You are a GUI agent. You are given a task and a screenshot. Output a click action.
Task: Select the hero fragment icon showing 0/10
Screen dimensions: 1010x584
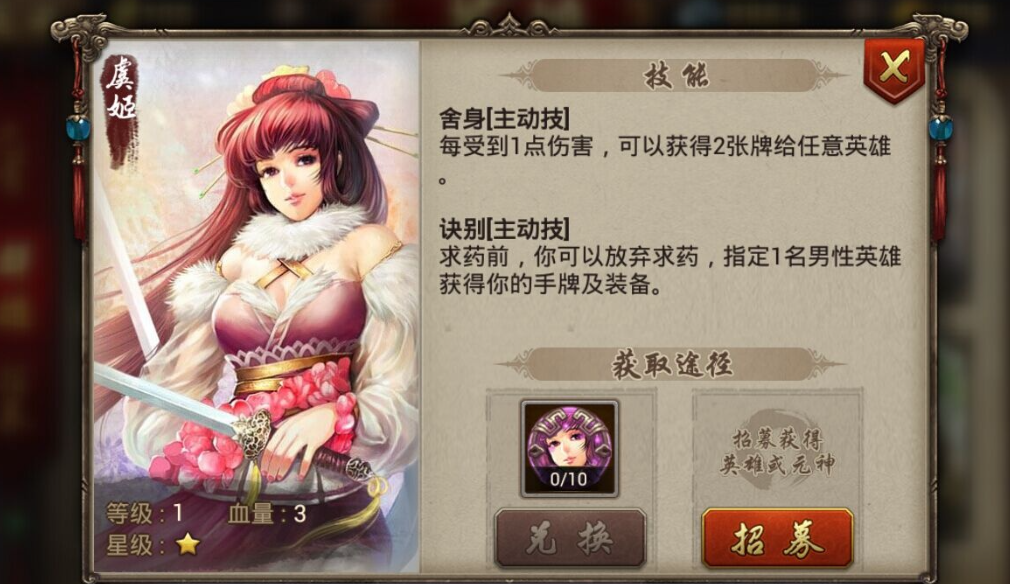569,448
